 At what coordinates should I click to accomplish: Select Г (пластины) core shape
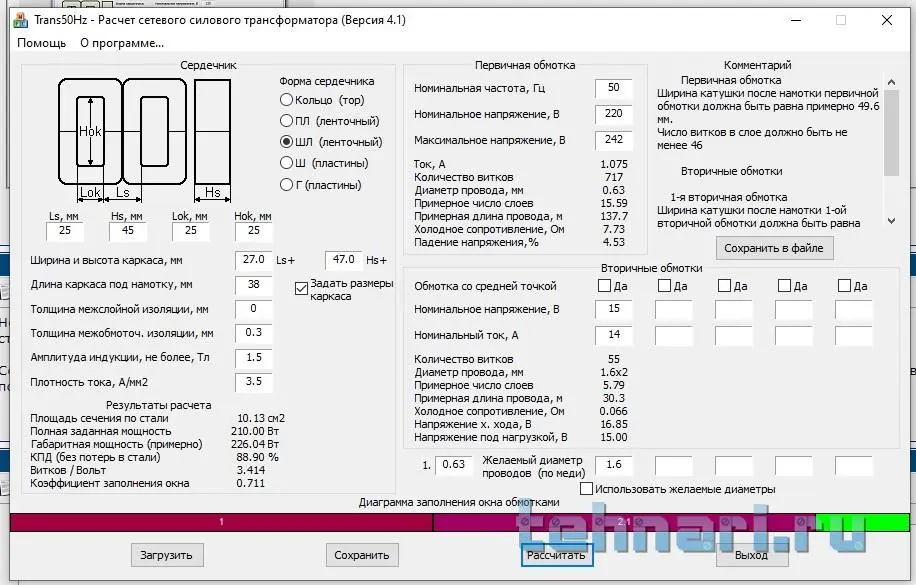(321, 185)
